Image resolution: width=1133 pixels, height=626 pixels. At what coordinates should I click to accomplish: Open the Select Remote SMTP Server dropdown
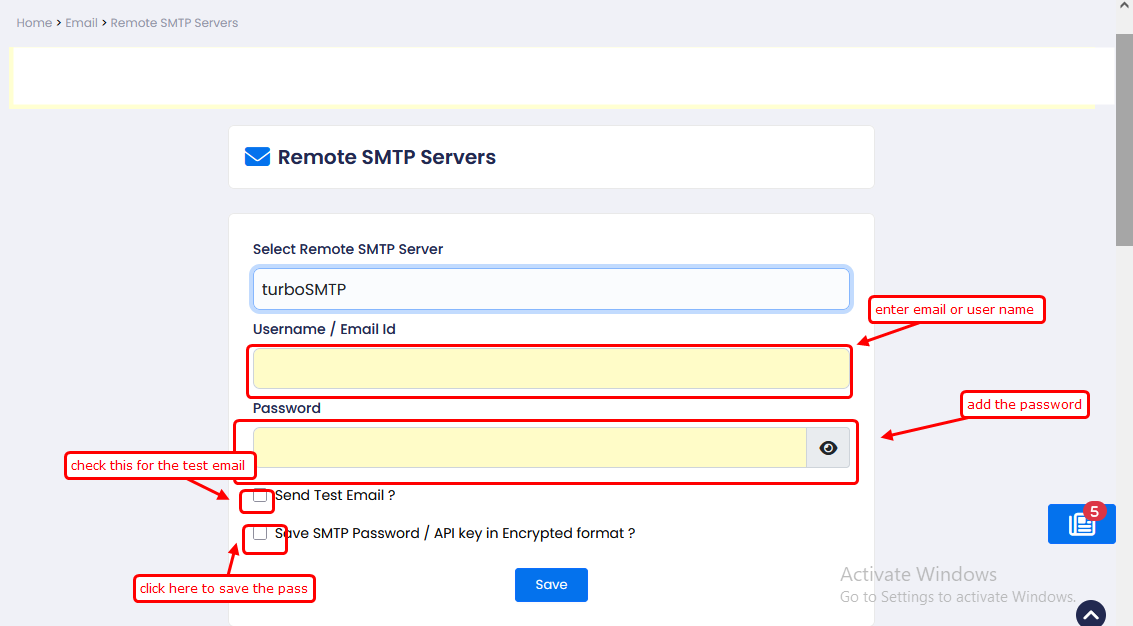[x=551, y=289]
